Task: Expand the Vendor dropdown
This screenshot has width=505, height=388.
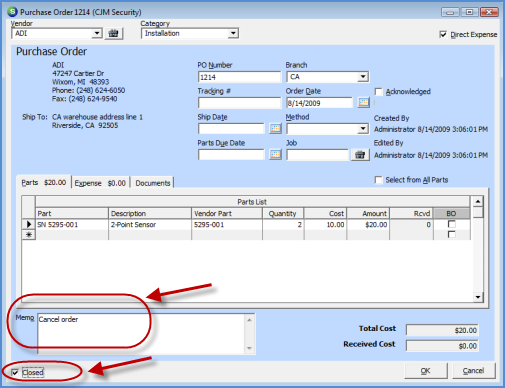Action: coord(97,33)
